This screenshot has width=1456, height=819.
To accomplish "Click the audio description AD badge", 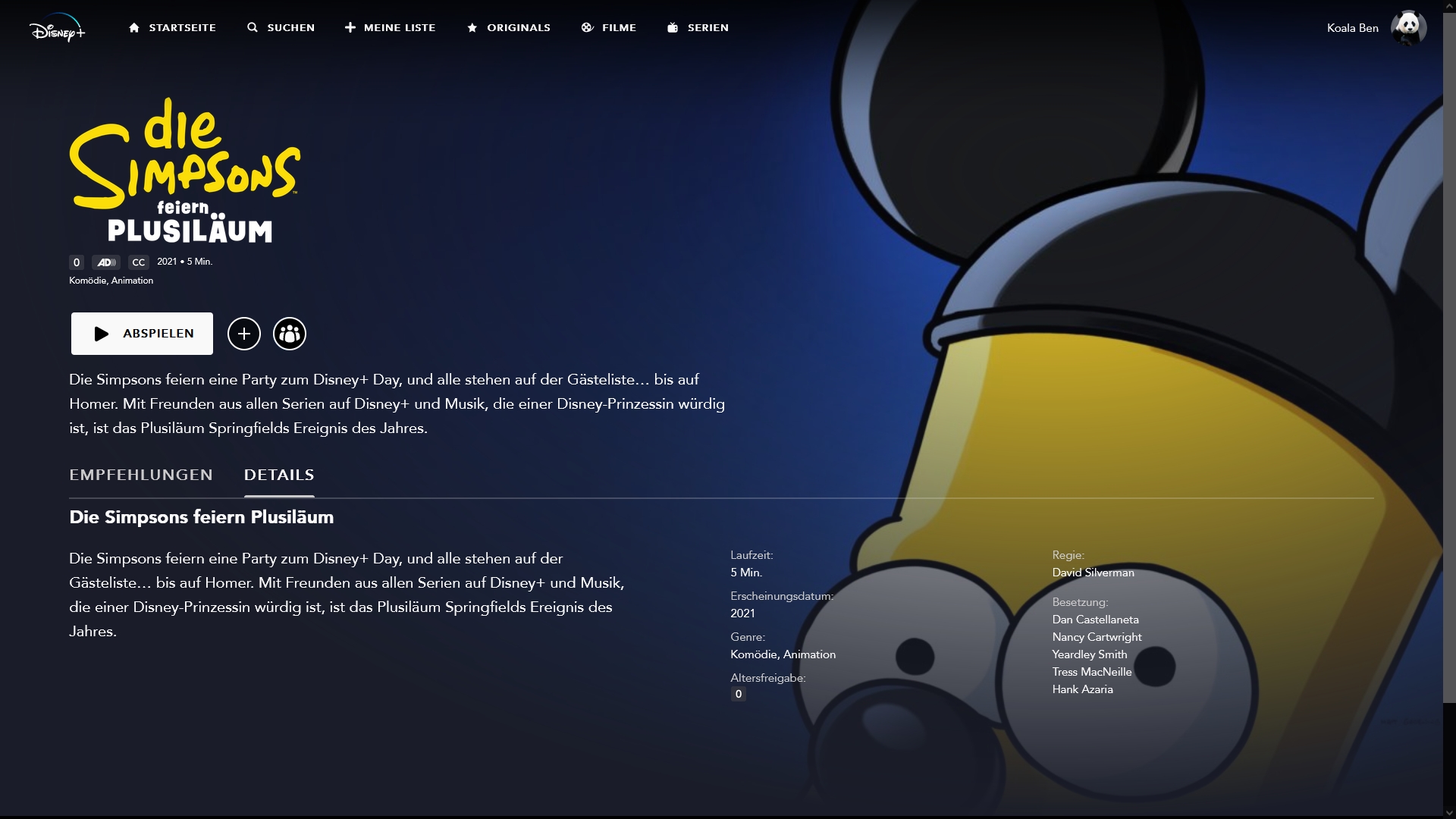I will click(x=106, y=262).
